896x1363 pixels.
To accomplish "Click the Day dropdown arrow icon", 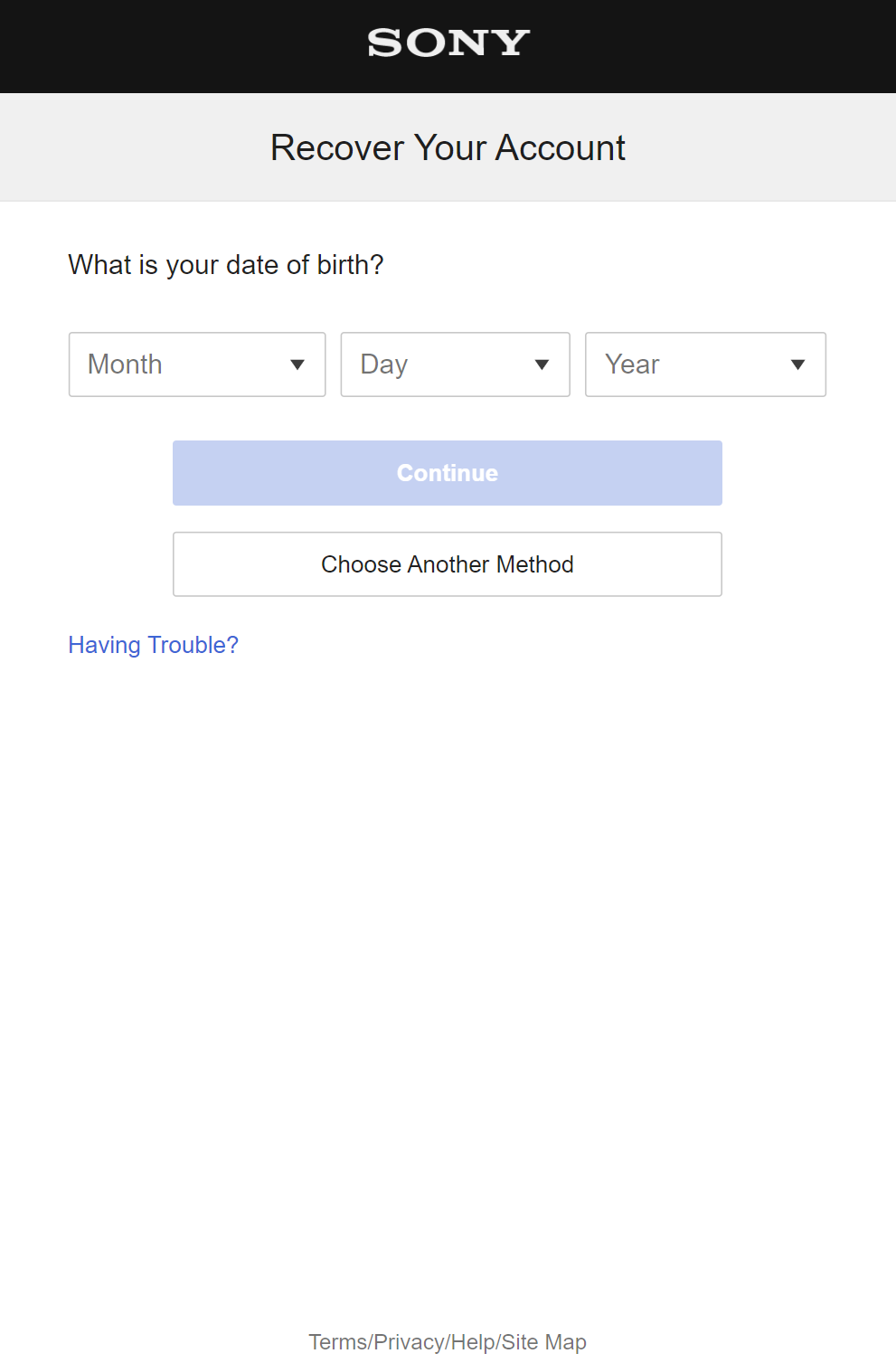I will click(x=542, y=364).
